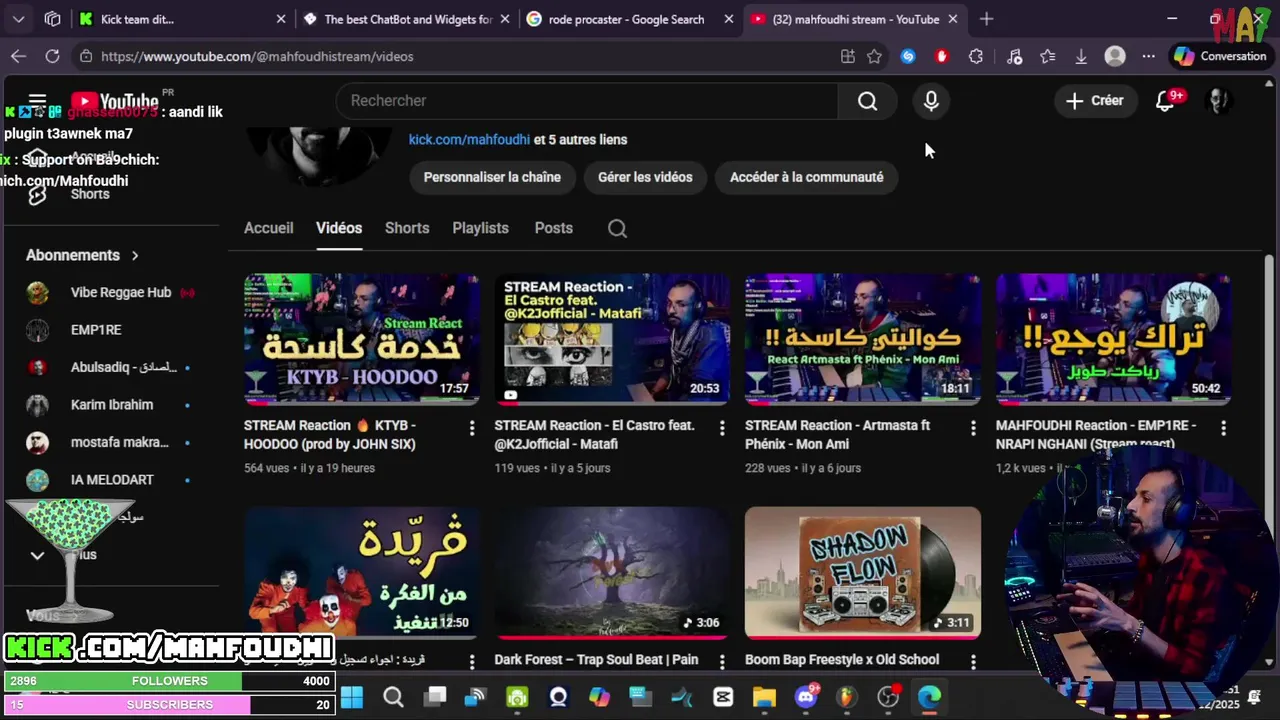
Task: Open the media control music icon
Action: [1014, 56]
